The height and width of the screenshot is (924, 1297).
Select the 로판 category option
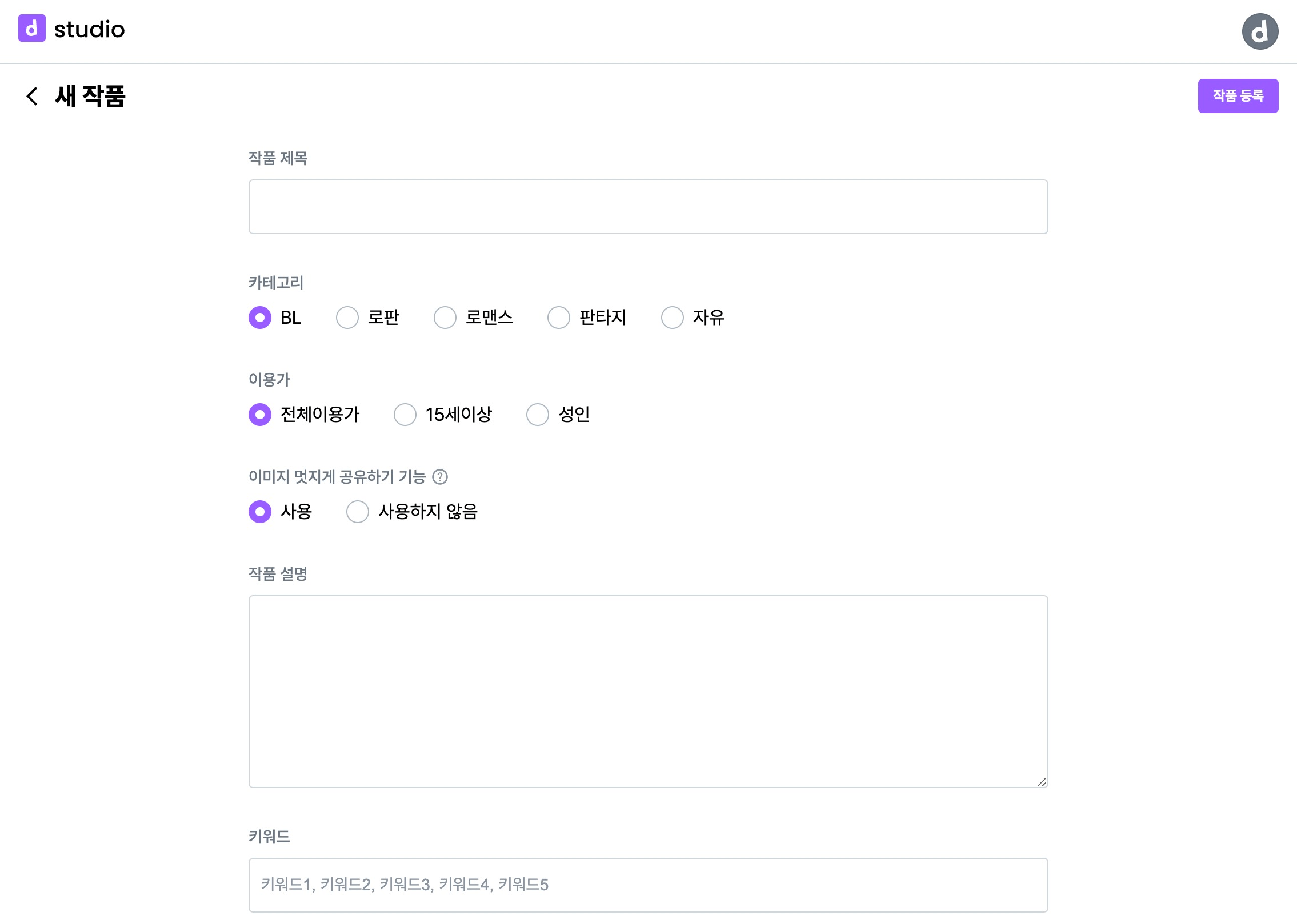[x=347, y=318]
